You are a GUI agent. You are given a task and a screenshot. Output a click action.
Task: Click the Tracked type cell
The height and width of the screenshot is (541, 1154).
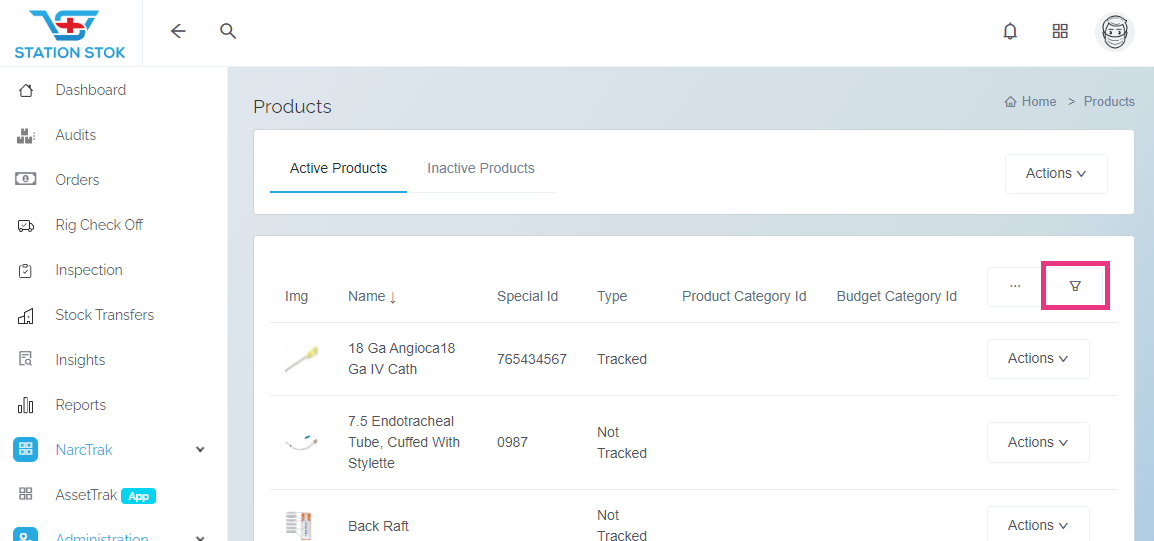pyautogui.click(x=622, y=359)
